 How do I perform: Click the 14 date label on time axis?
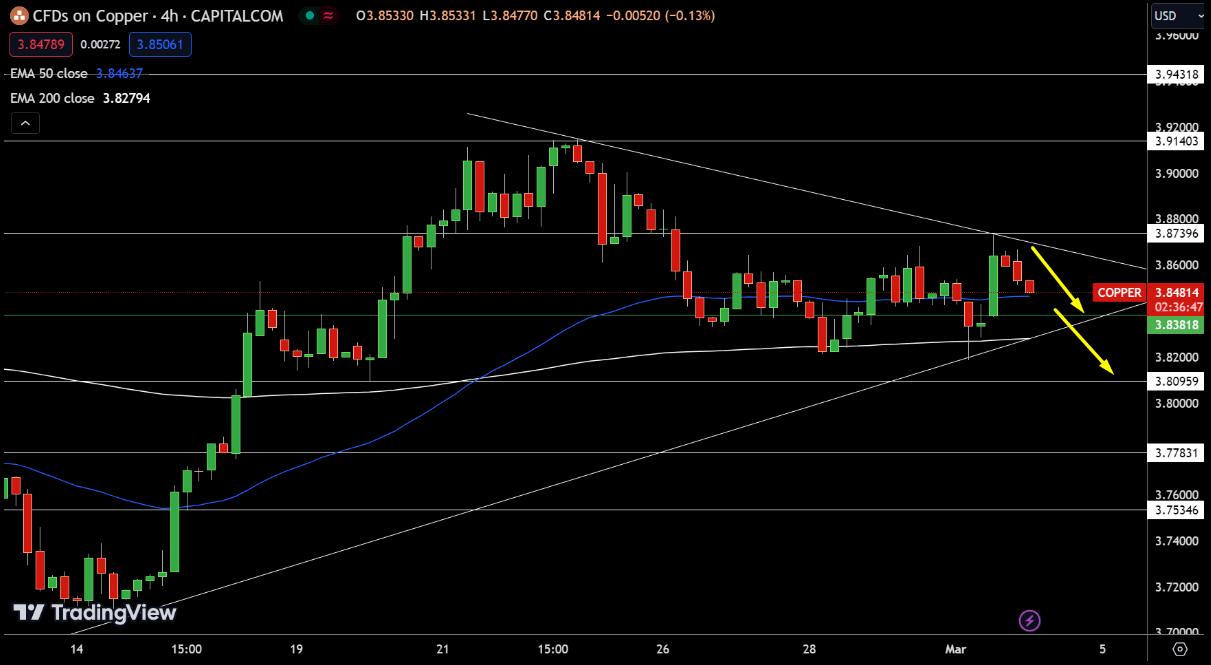76,649
